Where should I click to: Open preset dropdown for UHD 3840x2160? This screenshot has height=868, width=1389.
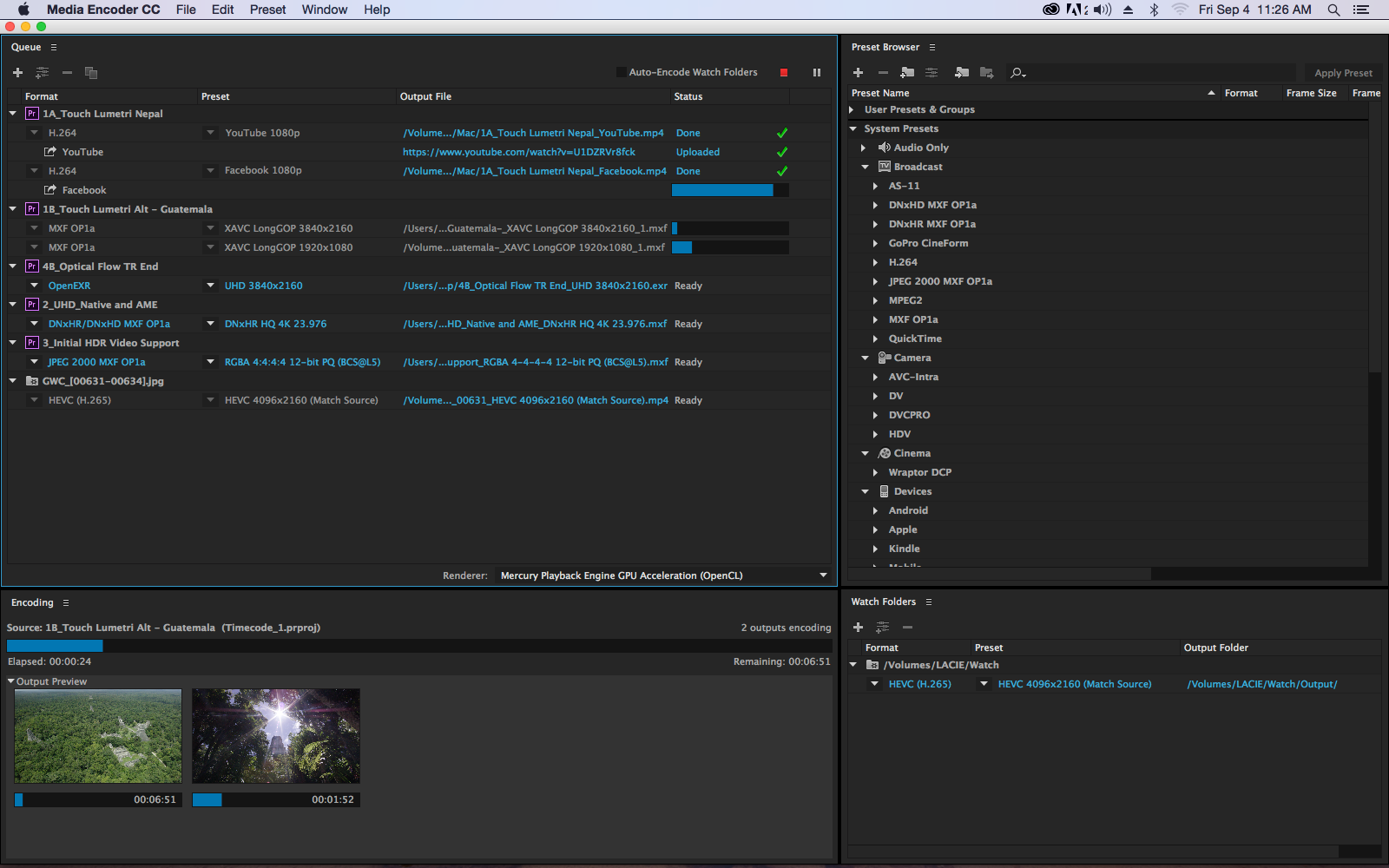[x=210, y=286]
